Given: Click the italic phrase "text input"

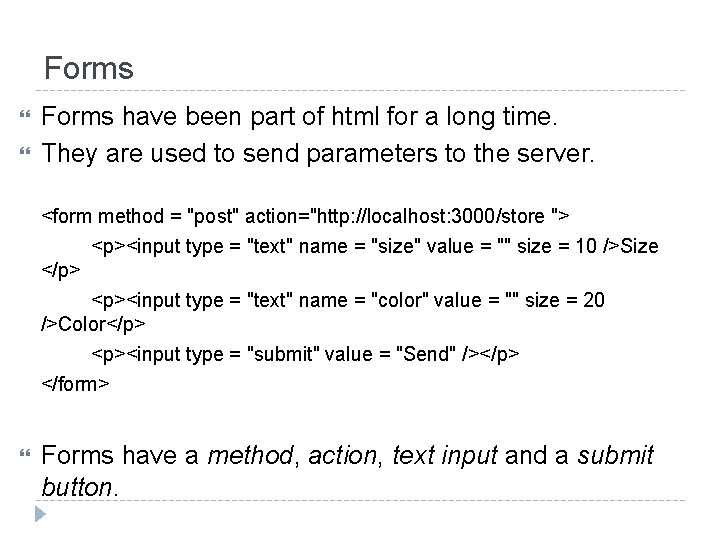Looking at the screenshot, I should coord(442,455).
